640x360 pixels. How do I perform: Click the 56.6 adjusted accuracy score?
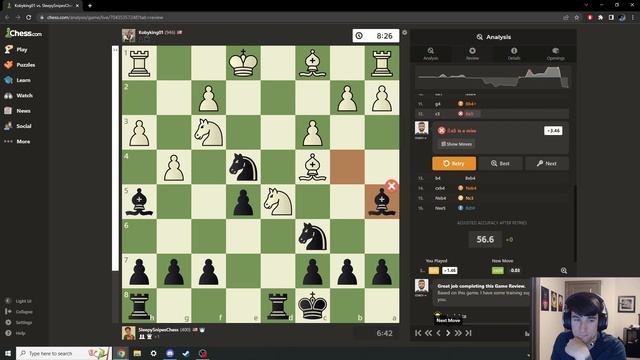[x=485, y=239]
